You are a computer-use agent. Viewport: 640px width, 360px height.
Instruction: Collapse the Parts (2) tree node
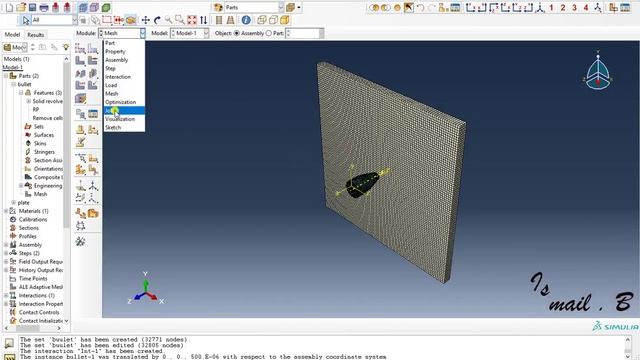point(6,76)
